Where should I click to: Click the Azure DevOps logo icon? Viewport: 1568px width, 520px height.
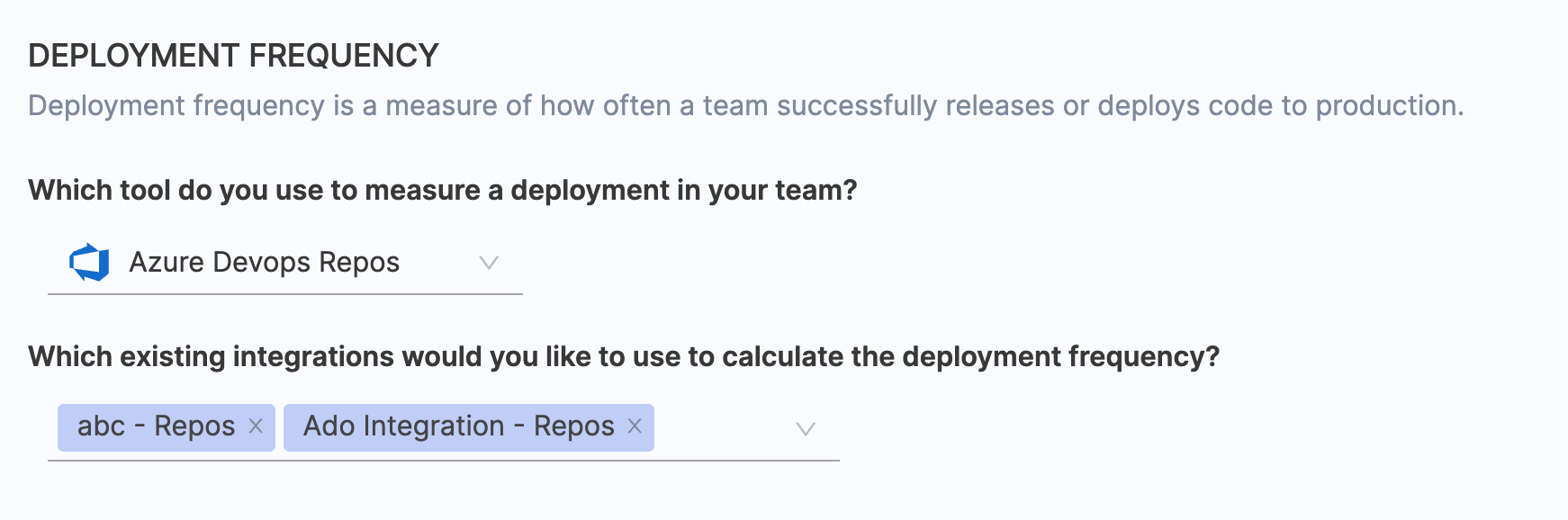tap(89, 263)
